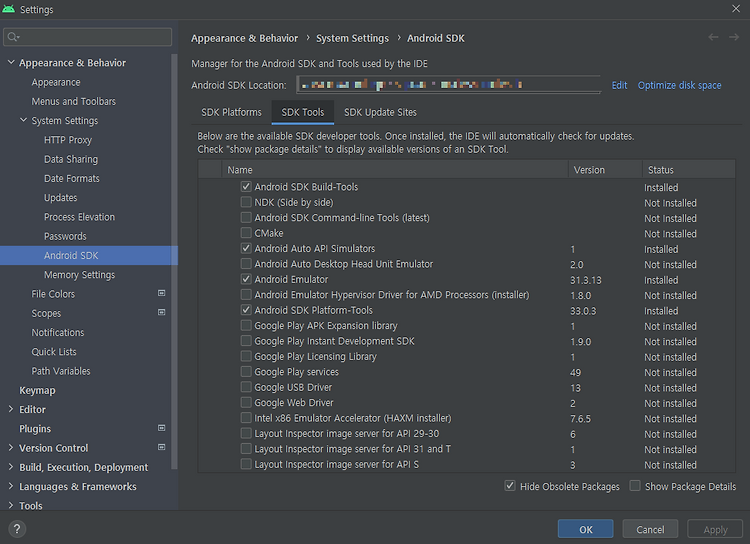Switch to SDK Platforms tab
The width and height of the screenshot is (750, 544).
click(x=231, y=112)
